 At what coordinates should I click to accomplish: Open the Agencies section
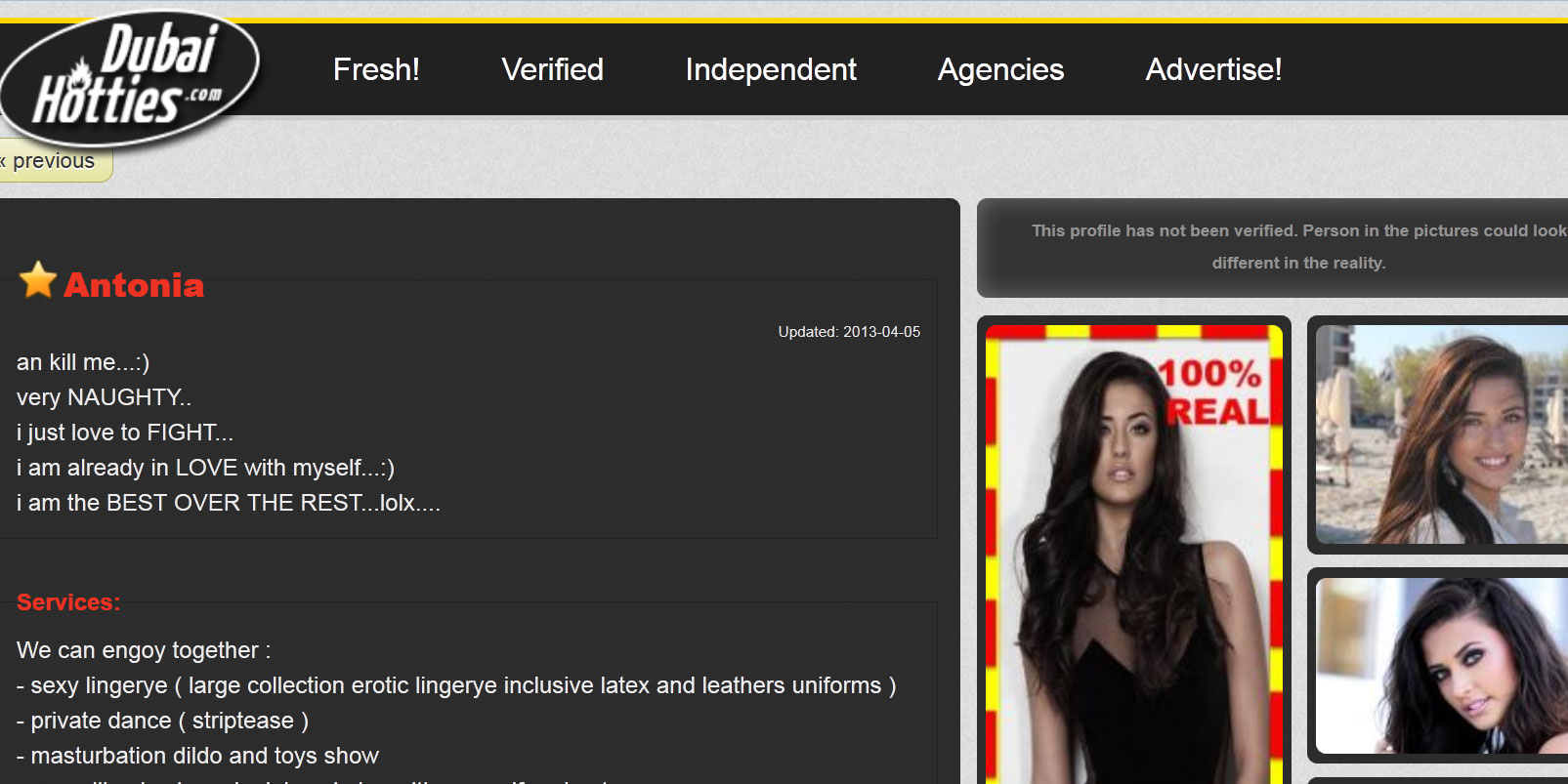coord(1000,69)
